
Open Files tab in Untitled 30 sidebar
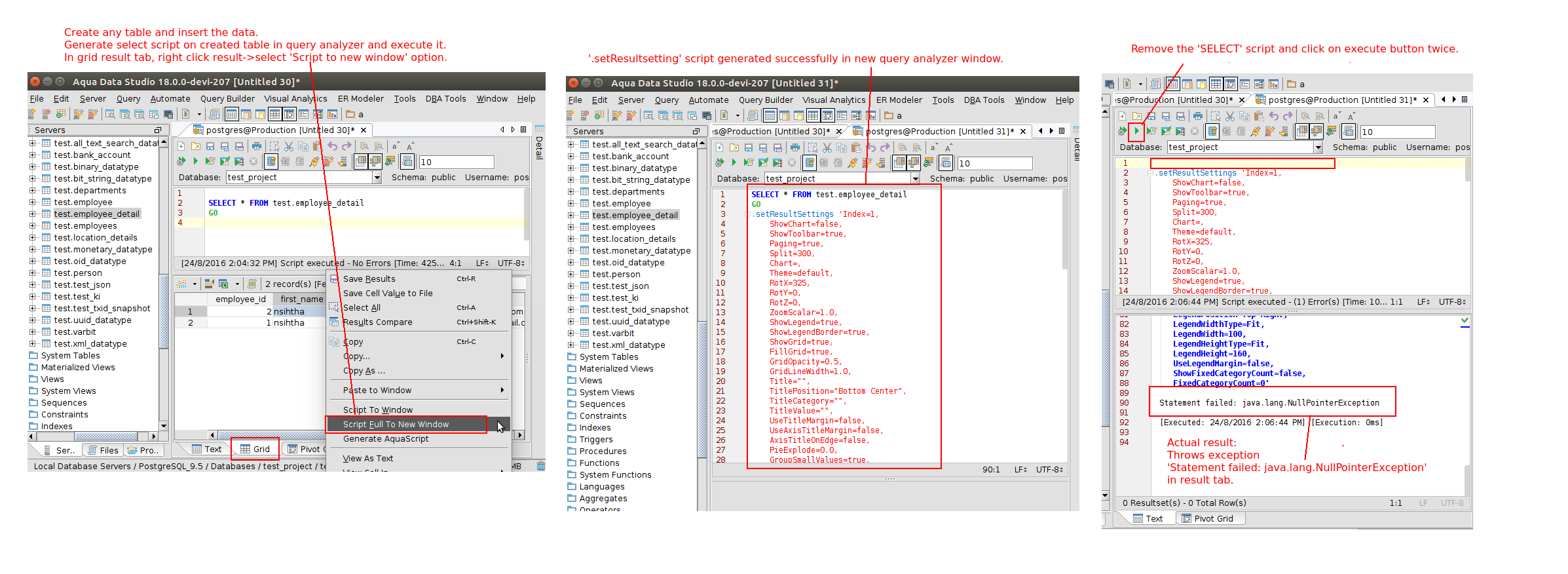[103, 450]
